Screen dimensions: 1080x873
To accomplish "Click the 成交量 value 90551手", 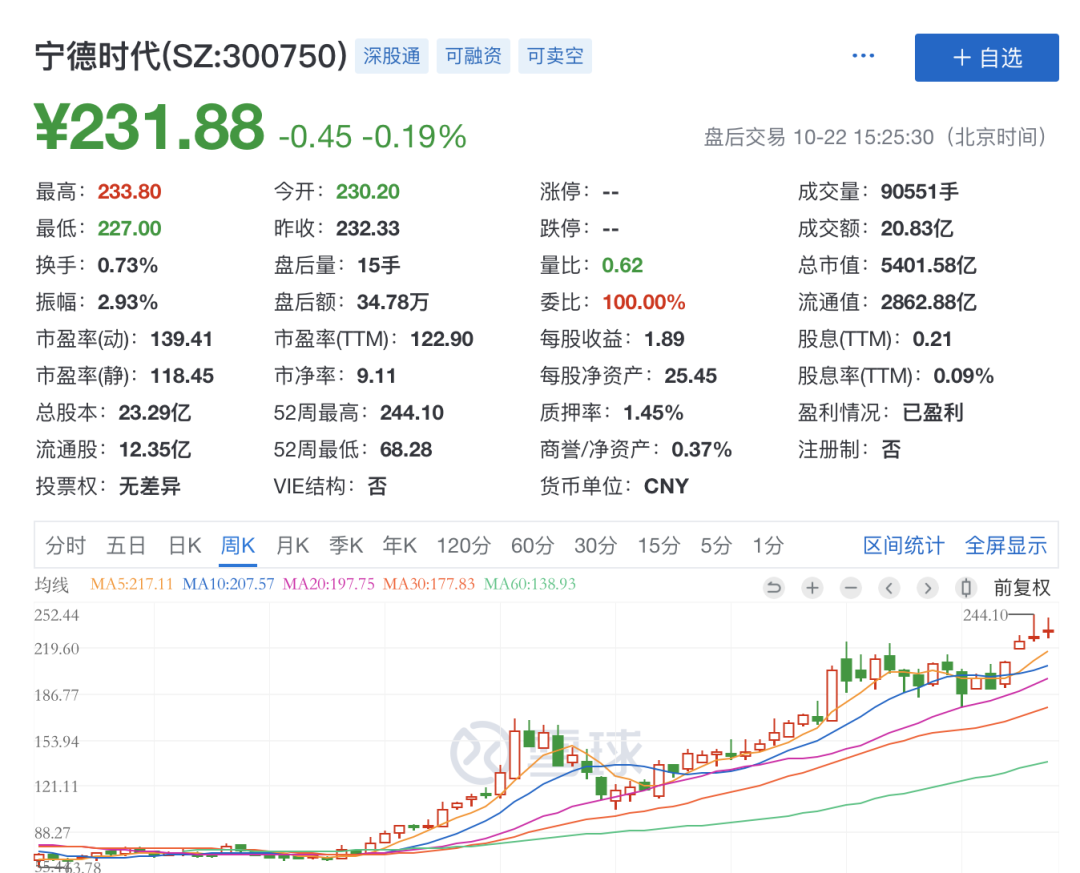I will point(920,192).
